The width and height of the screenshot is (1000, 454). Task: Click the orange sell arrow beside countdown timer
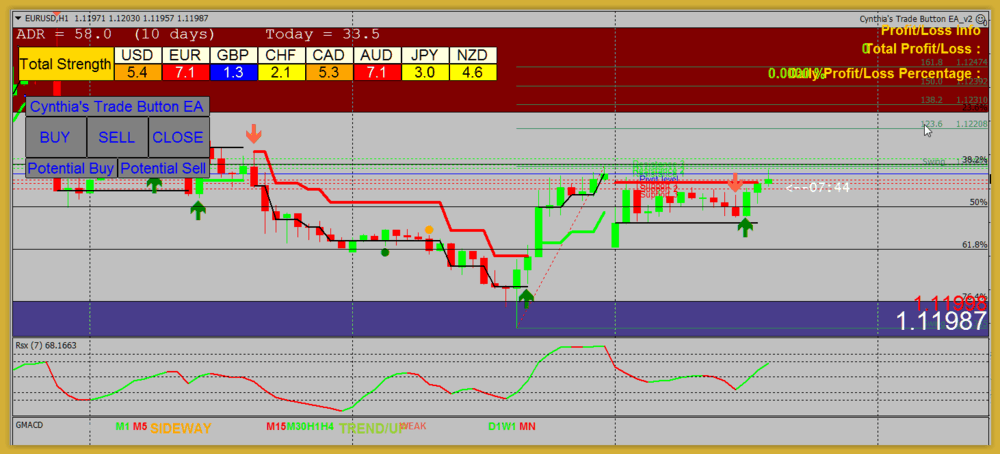[735, 182]
